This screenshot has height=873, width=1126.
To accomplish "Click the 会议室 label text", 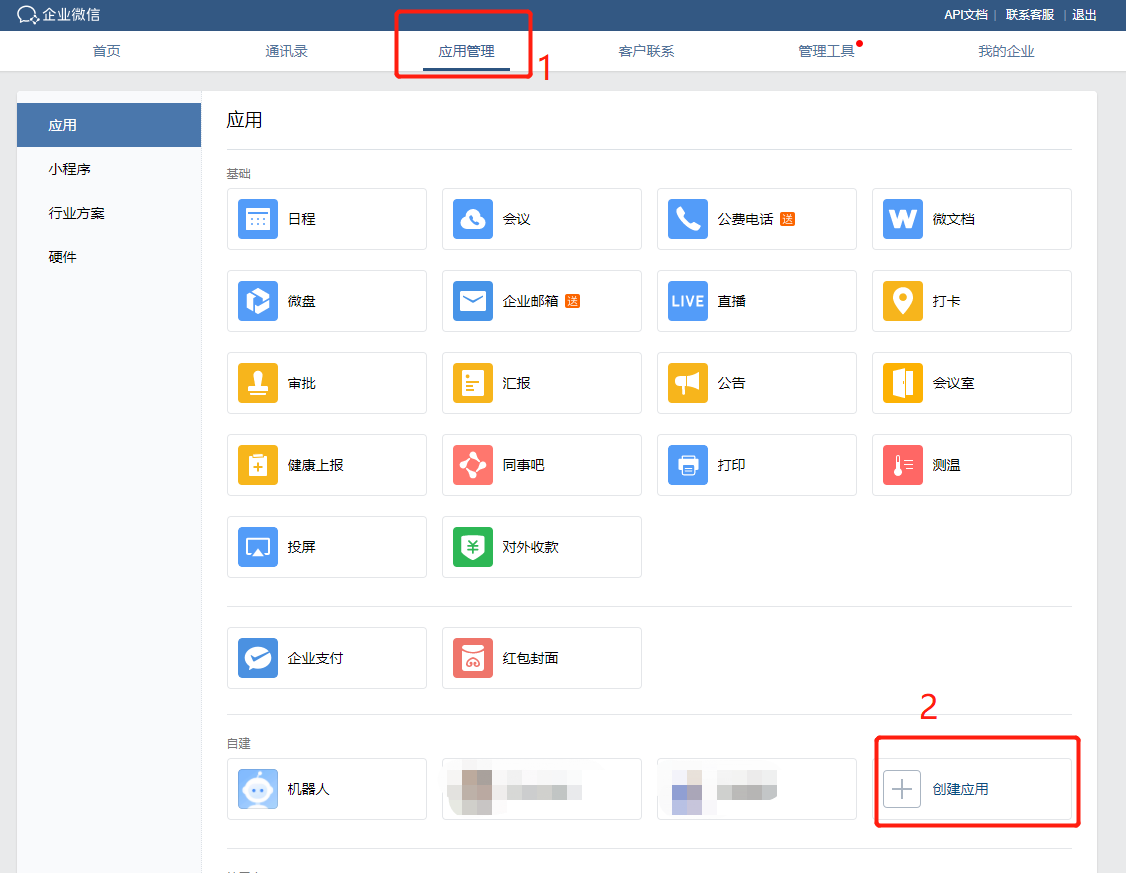I will point(954,383).
